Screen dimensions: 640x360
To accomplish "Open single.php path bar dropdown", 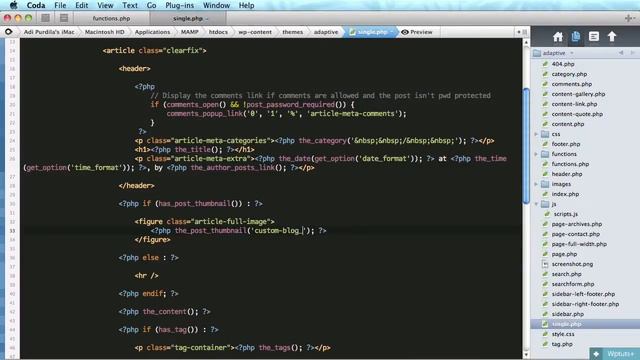I will (x=392, y=32).
